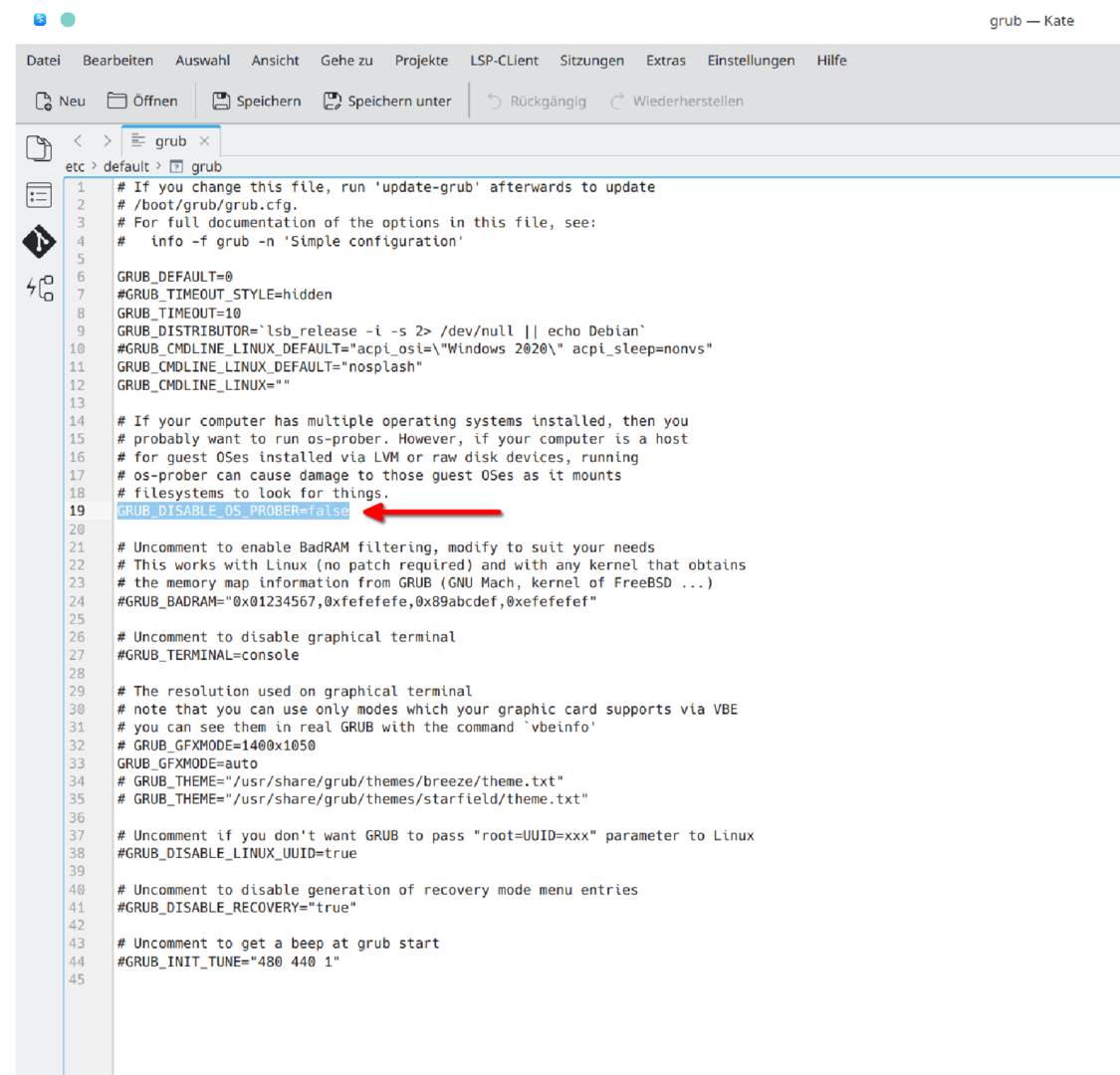Go to next tab with right arrow

108,140
